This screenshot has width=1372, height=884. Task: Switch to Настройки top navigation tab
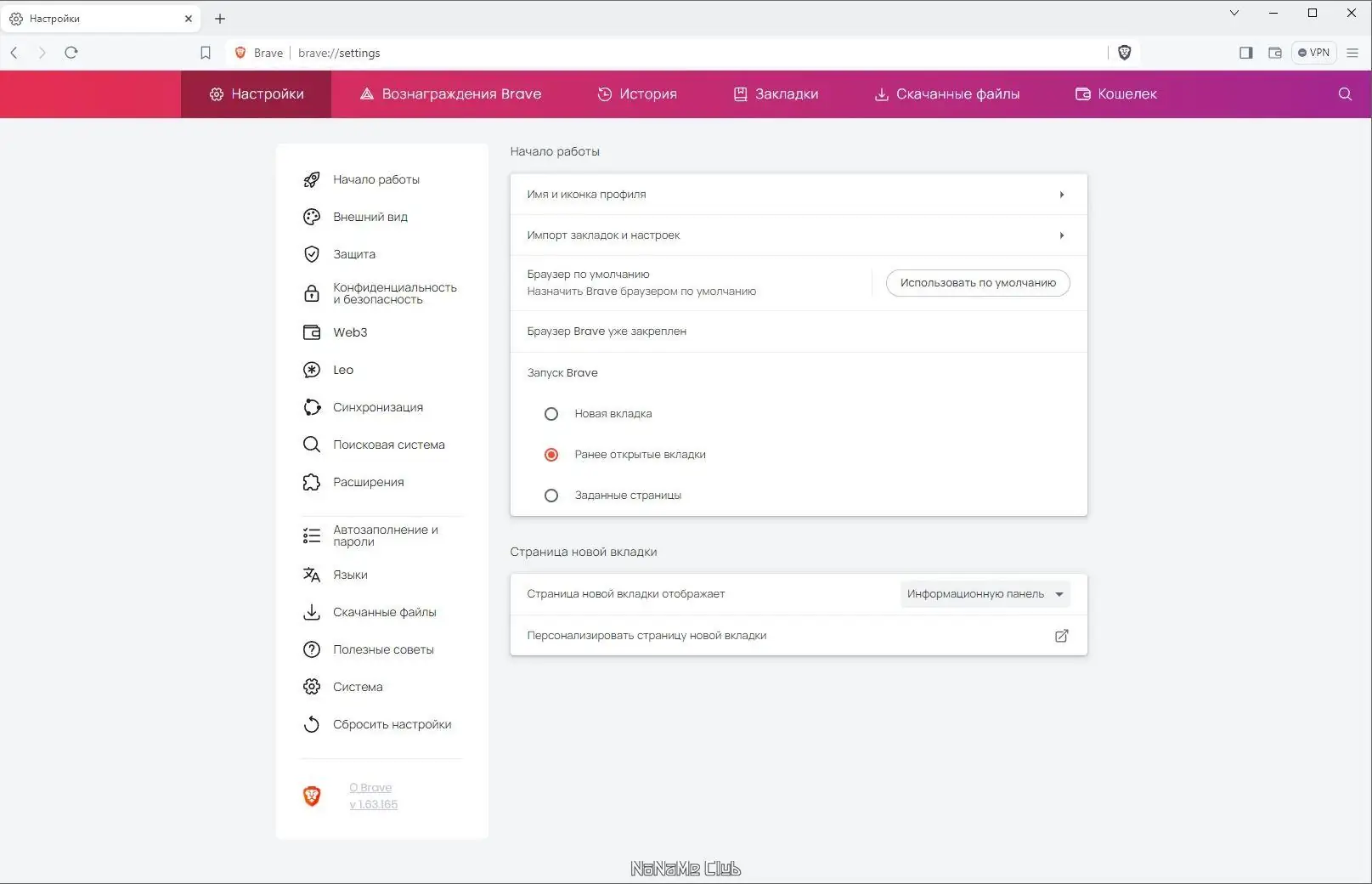(x=257, y=94)
